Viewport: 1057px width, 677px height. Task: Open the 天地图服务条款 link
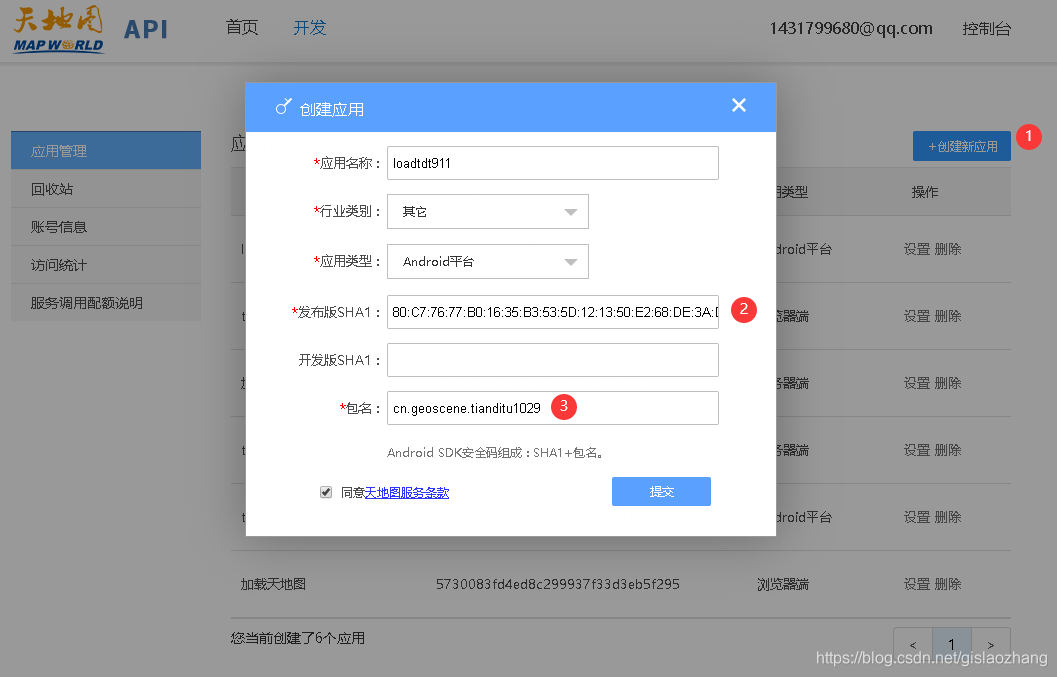coord(406,493)
